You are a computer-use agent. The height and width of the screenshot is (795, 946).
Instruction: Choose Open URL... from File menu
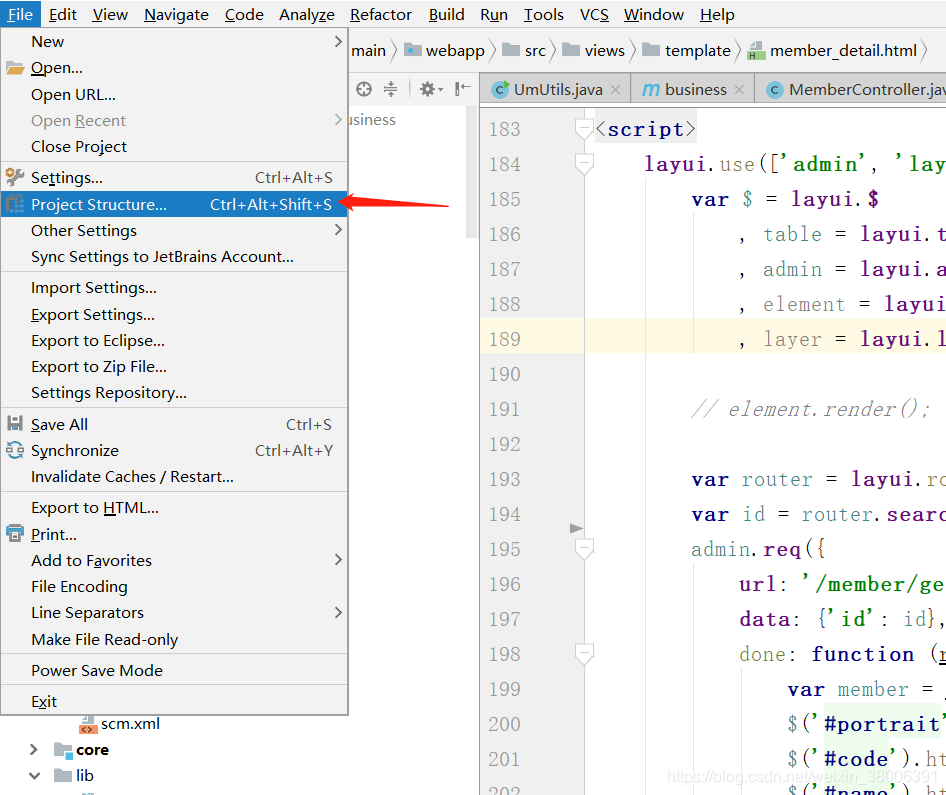point(174,95)
